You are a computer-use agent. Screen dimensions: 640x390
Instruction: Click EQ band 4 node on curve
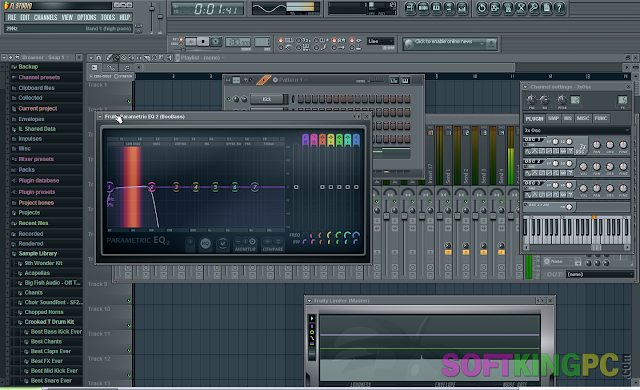[x=196, y=187]
